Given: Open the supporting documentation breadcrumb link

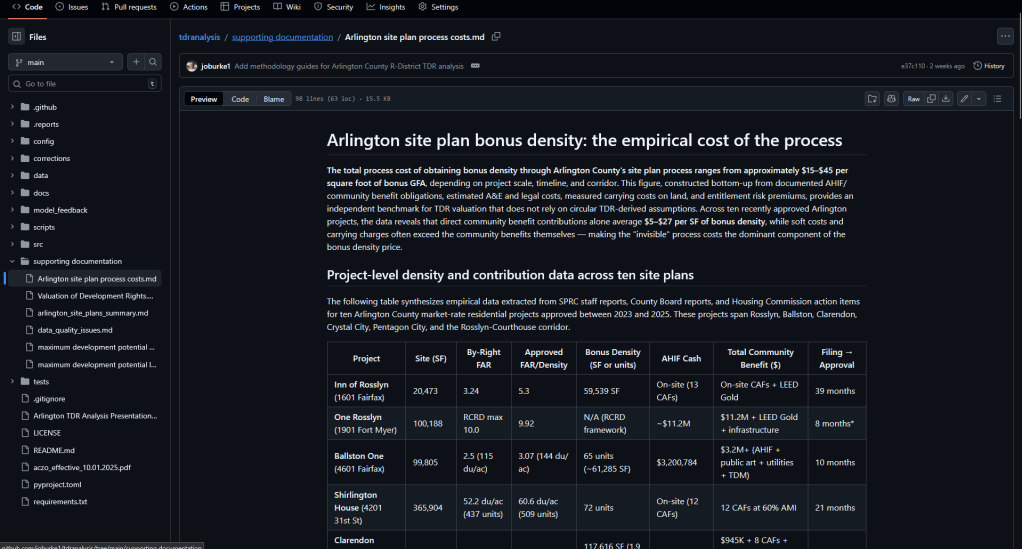Looking at the screenshot, I should [x=282, y=37].
